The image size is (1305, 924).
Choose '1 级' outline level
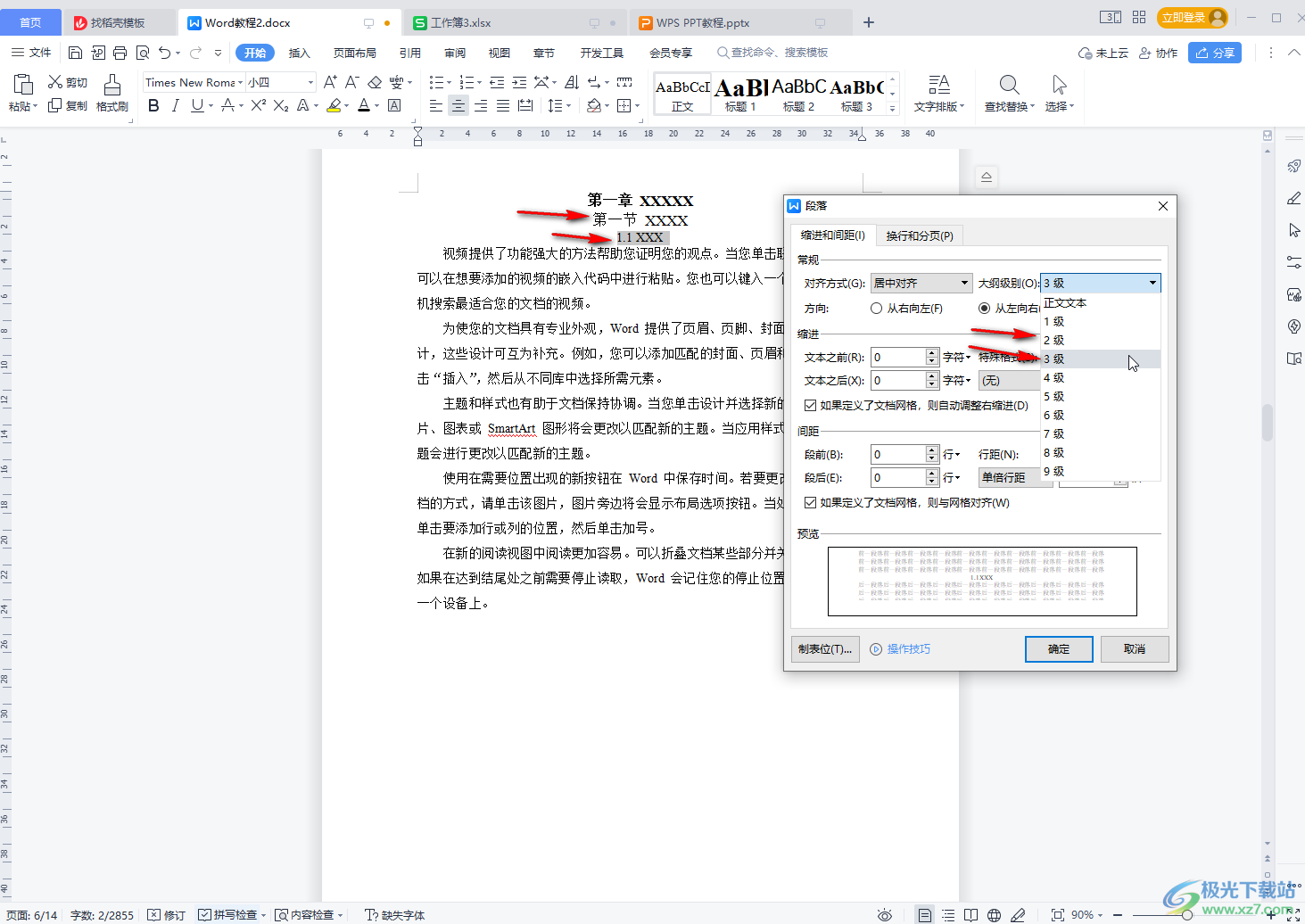(1100, 321)
